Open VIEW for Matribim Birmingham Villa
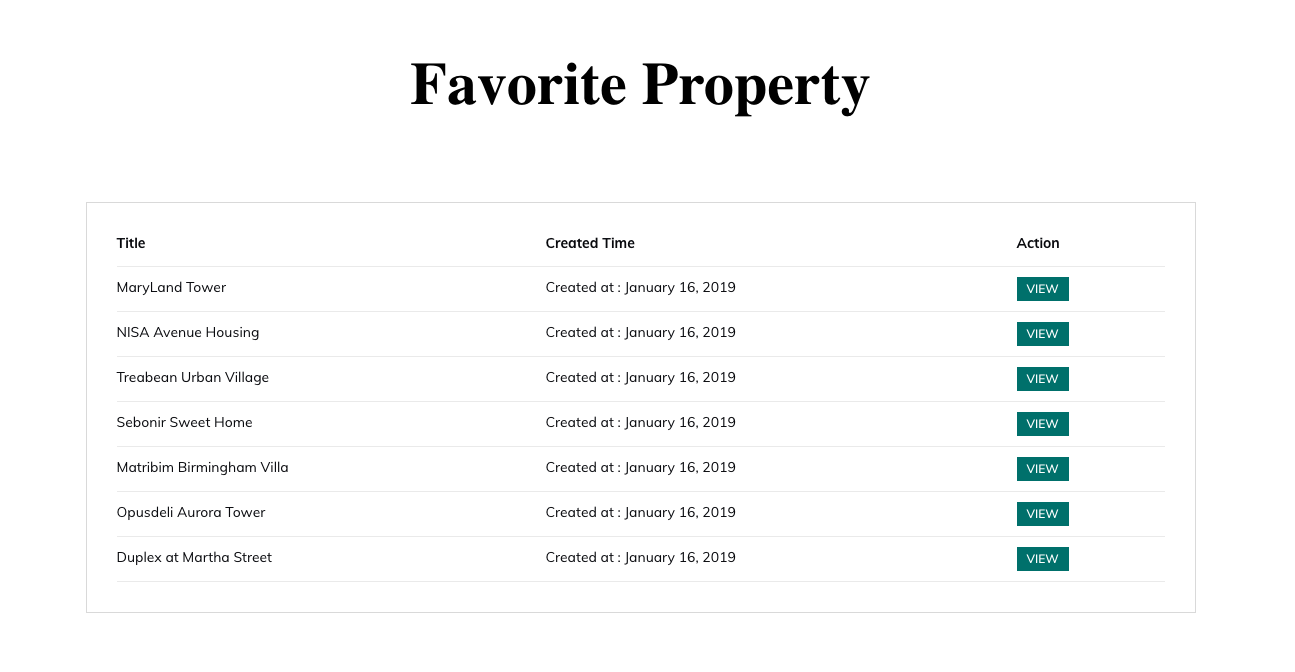1295x672 pixels. pyautogui.click(x=1042, y=469)
